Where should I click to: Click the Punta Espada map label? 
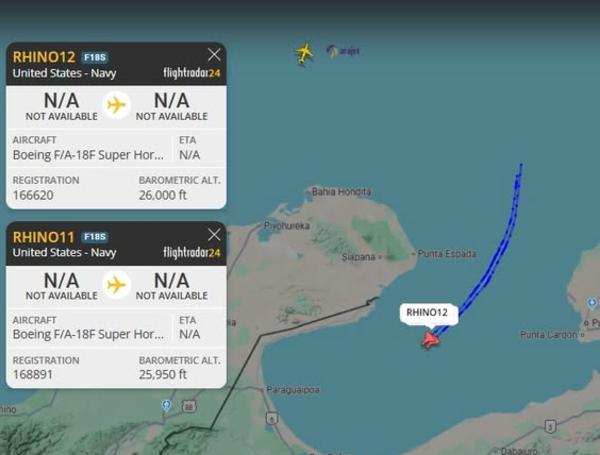point(447,254)
